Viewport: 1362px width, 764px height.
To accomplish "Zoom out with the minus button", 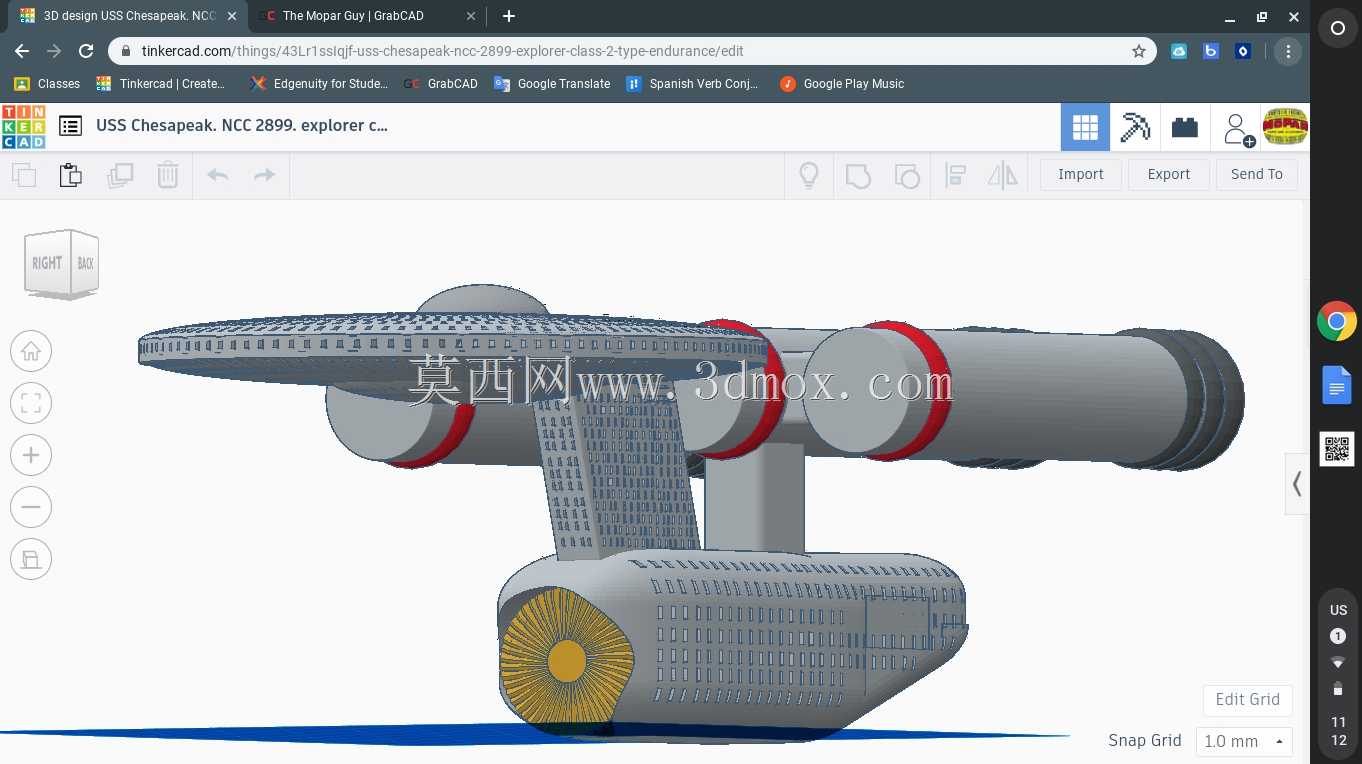I will coord(31,507).
